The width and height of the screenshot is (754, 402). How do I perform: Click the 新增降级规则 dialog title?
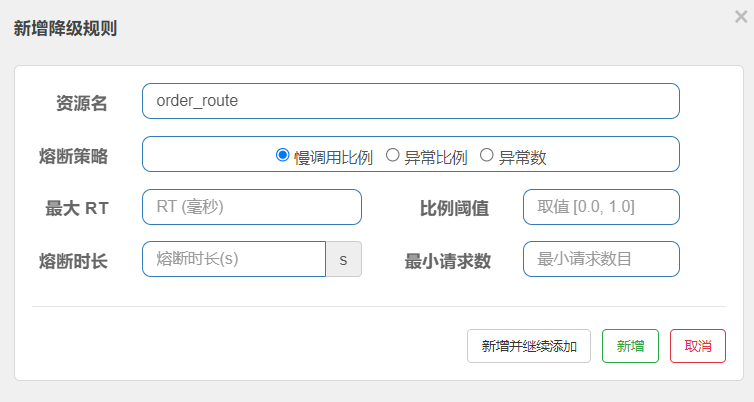tap(65, 29)
